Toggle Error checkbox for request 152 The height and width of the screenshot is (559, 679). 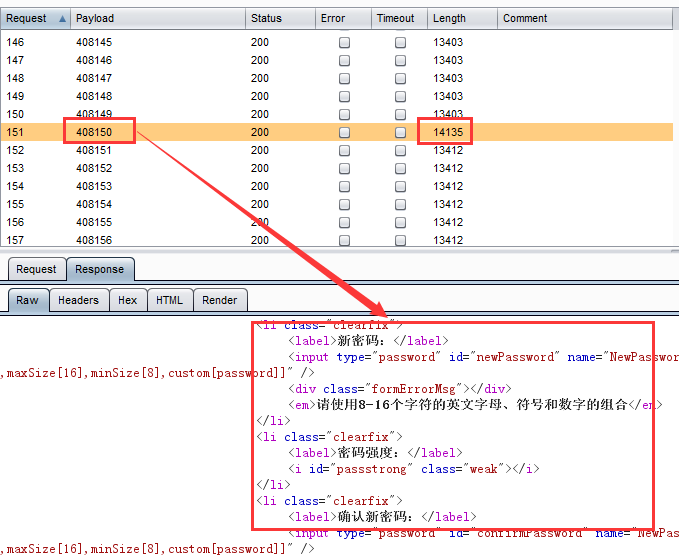[x=344, y=150]
